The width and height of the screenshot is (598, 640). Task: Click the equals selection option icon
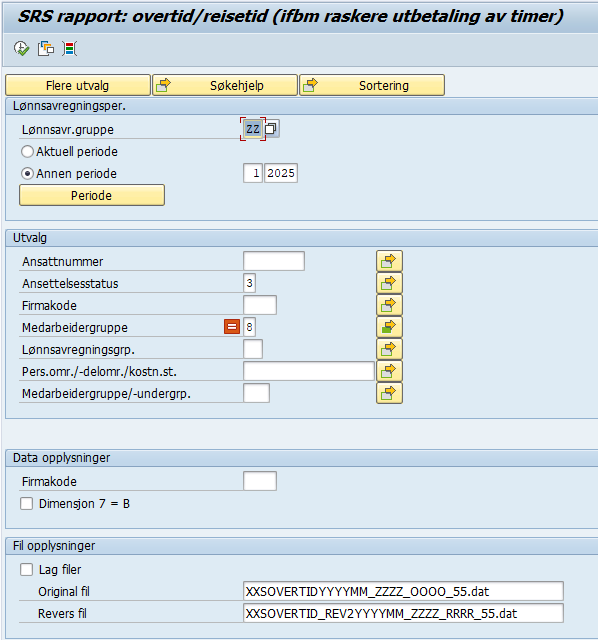click(232, 327)
